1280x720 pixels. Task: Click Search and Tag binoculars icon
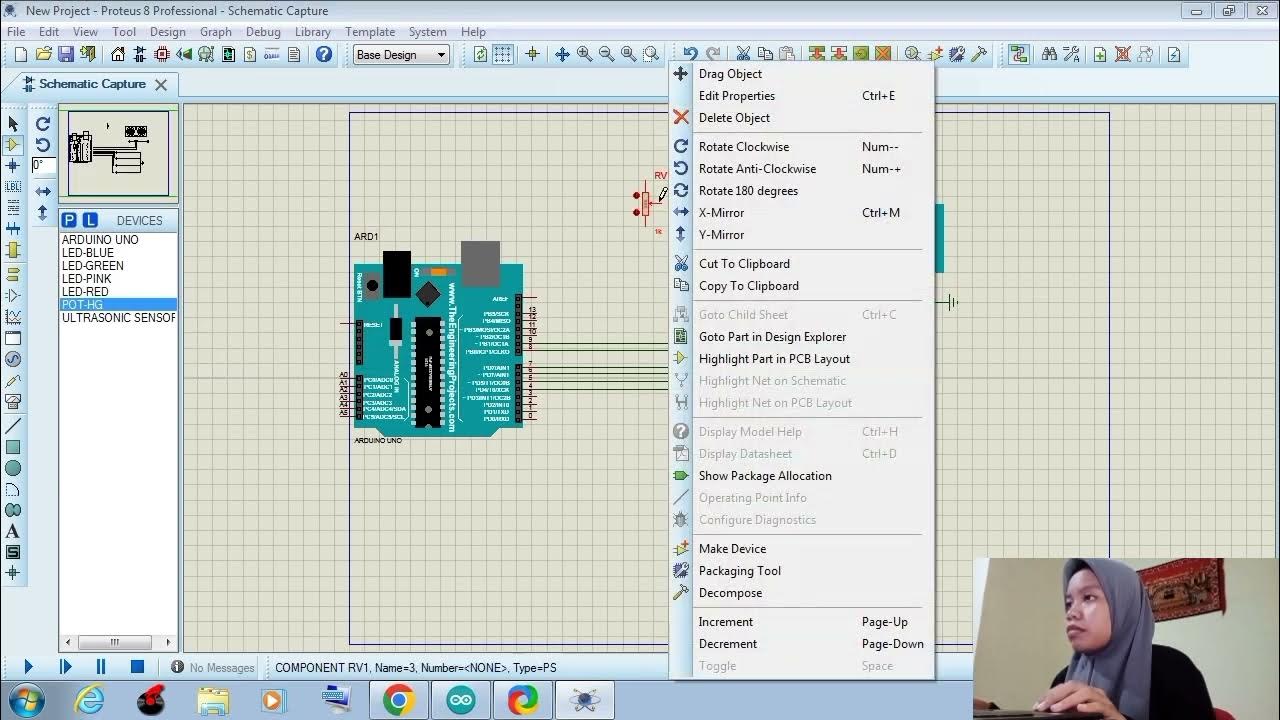click(1049, 54)
